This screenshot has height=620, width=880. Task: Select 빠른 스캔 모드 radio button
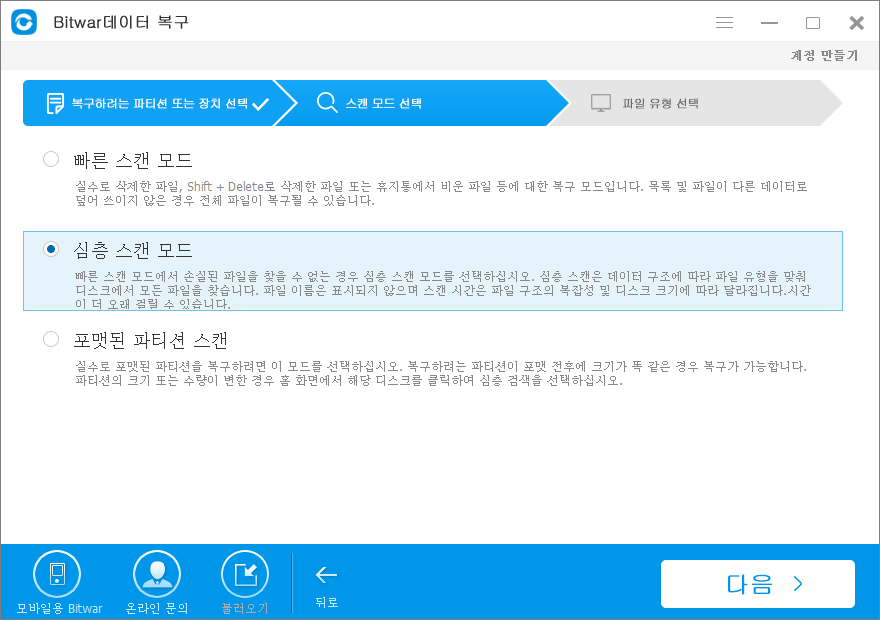[x=51, y=159]
